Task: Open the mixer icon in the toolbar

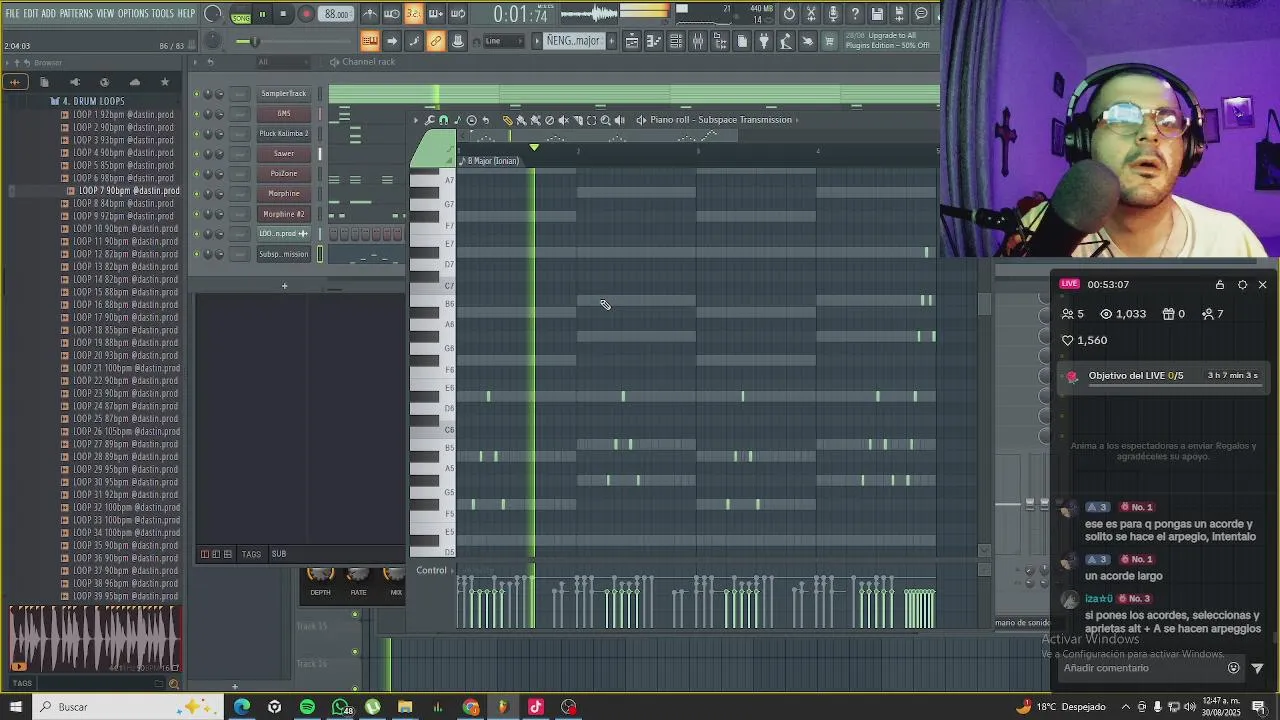Action: click(x=697, y=41)
